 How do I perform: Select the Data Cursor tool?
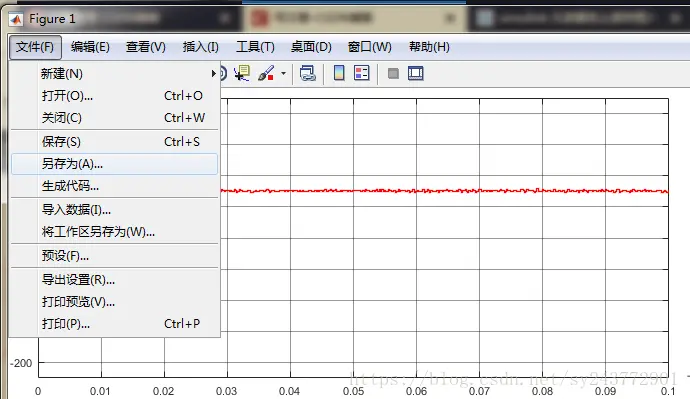click(x=242, y=73)
